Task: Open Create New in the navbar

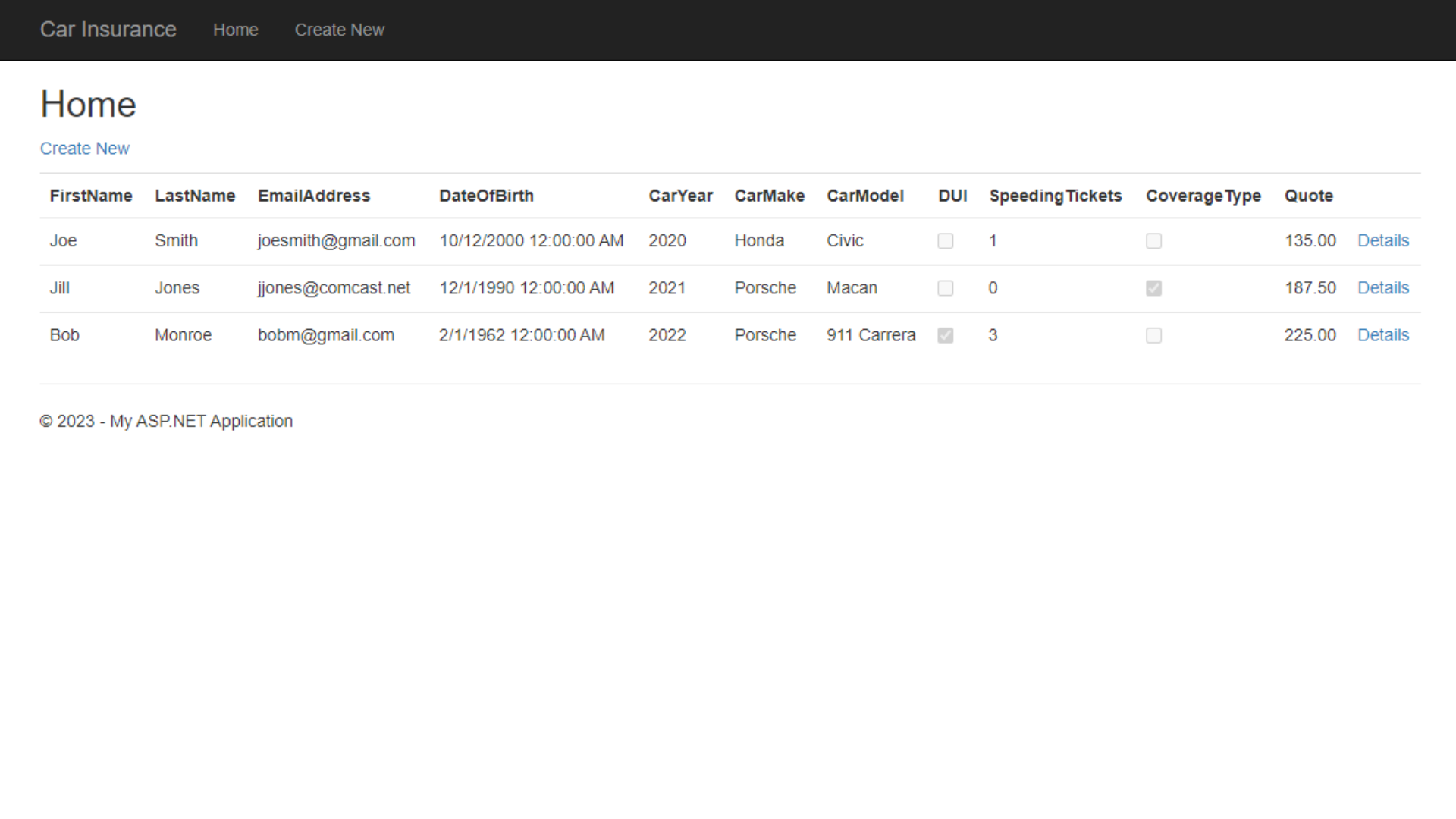Action: tap(339, 30)
